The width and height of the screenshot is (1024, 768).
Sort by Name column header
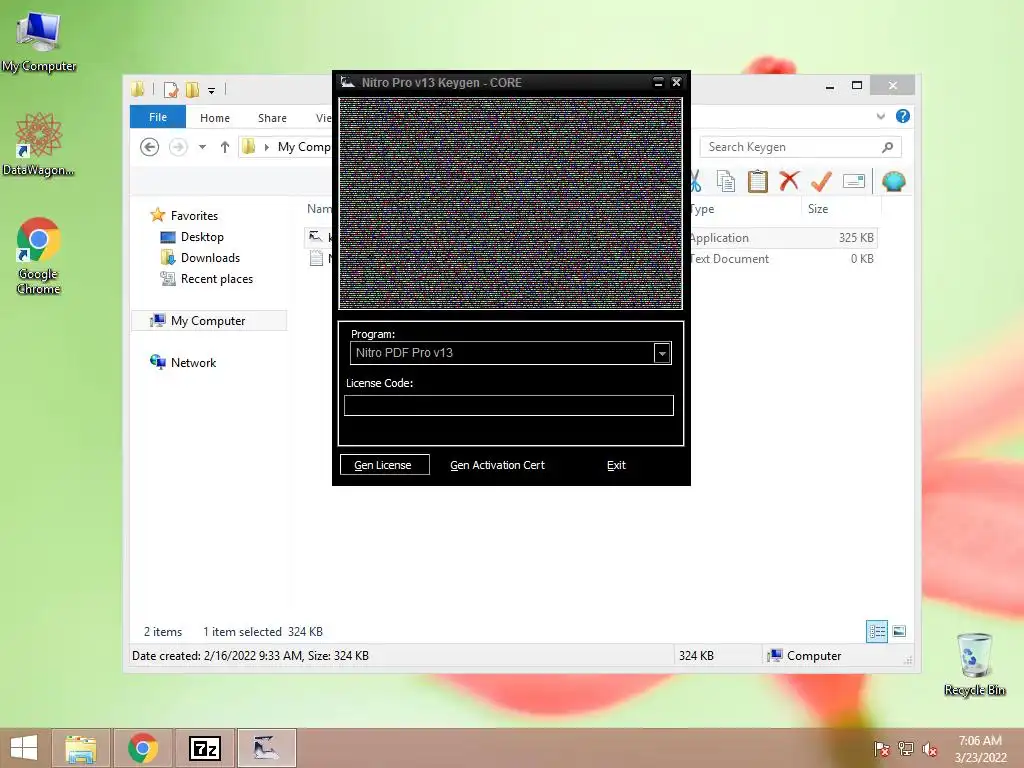[319, 209]
